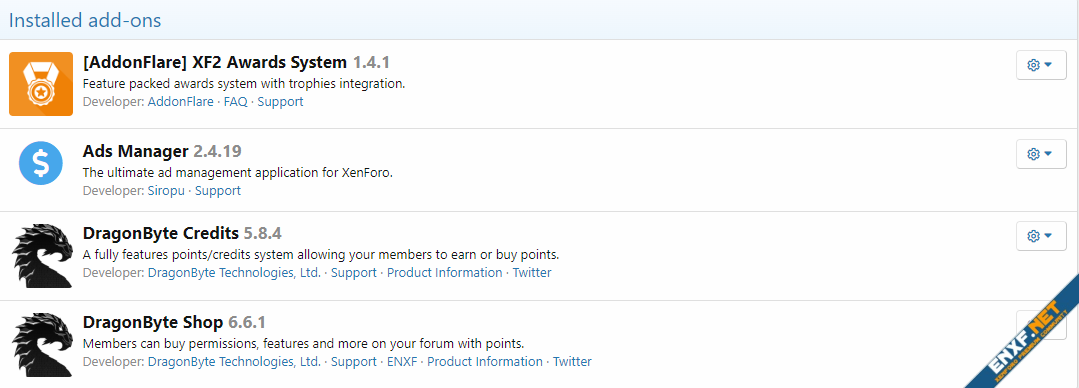Viewport: 1079px width, 388px height.
Task: Click the DragonByte Credits dragon logo
Action: click(43, 255)
